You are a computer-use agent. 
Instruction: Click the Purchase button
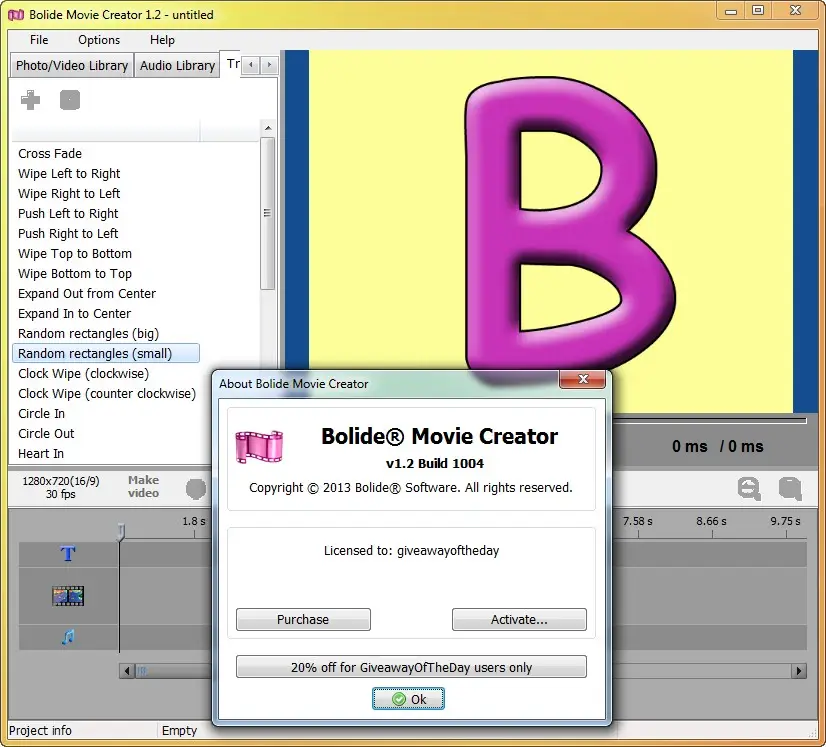pos(303,620)
